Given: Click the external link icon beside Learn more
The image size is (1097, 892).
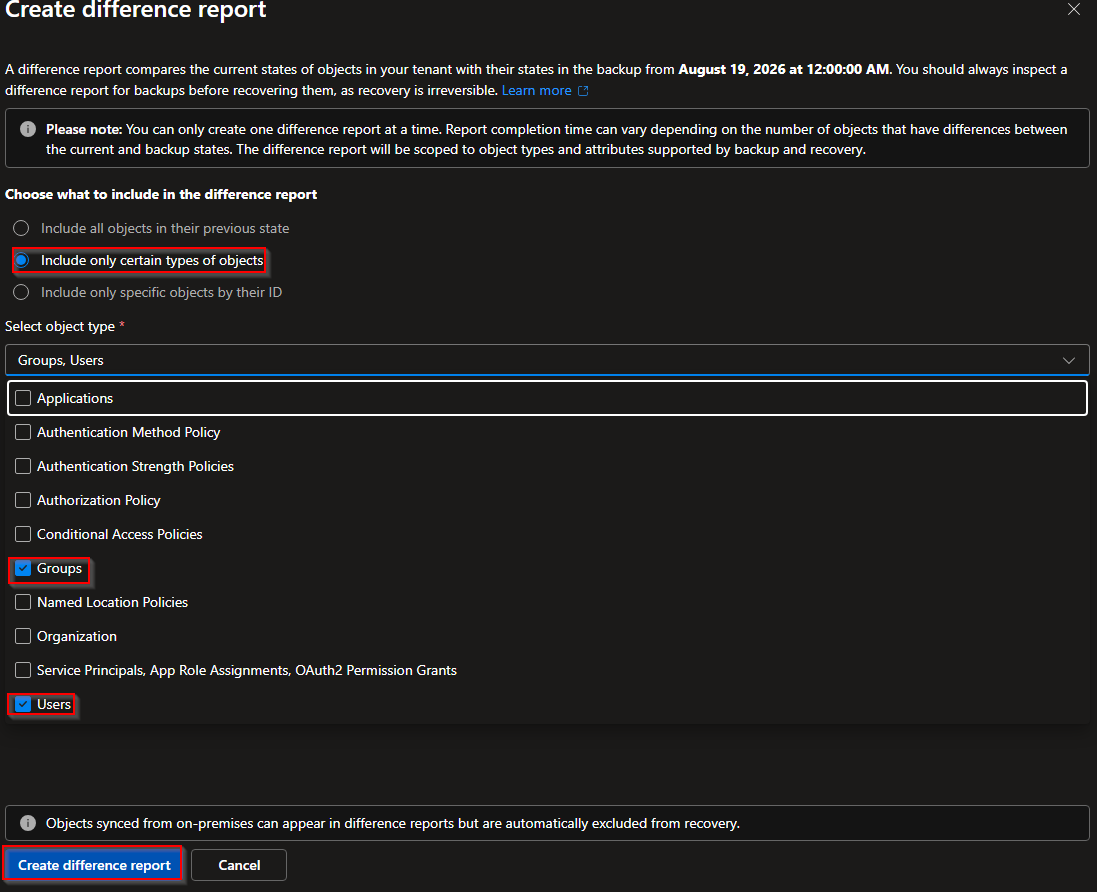Looking at the screenshot, I should (x=583, y=91).
